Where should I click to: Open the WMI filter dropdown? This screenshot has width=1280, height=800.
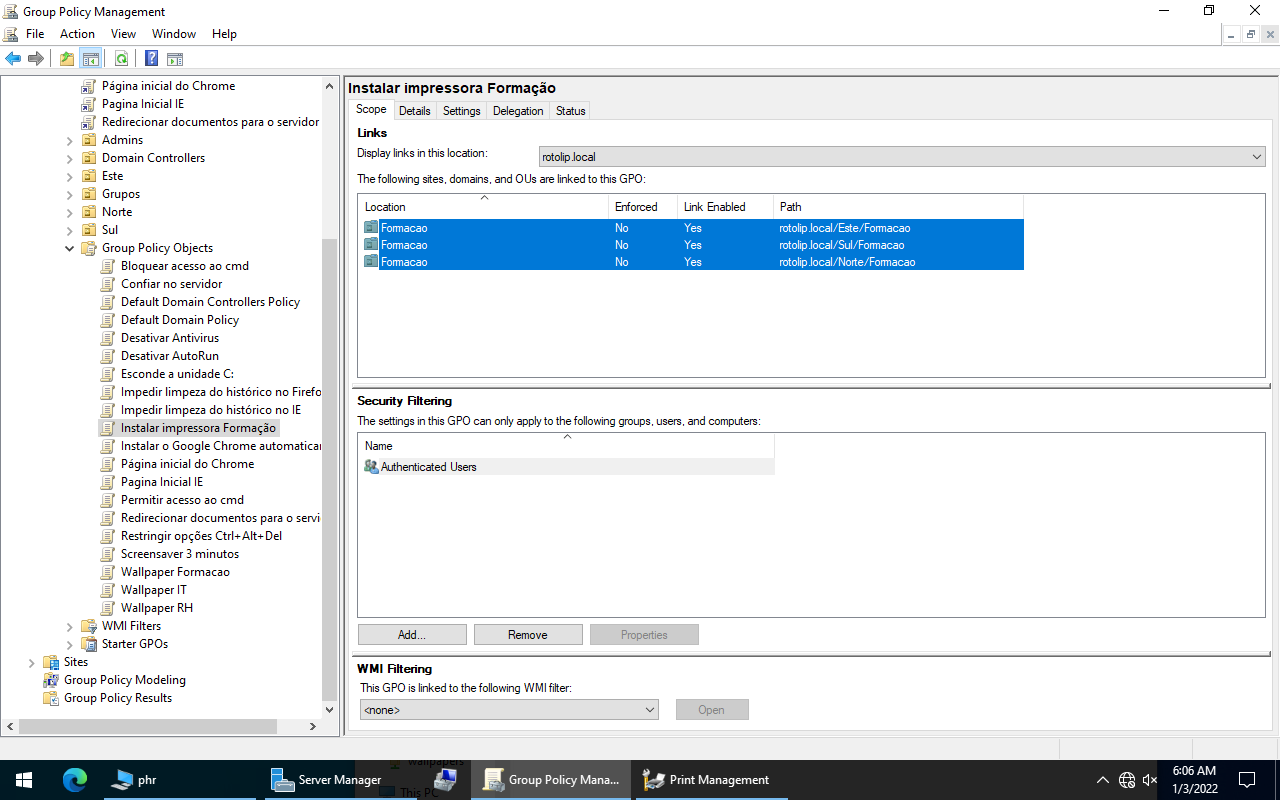click(x=650, y=710)
